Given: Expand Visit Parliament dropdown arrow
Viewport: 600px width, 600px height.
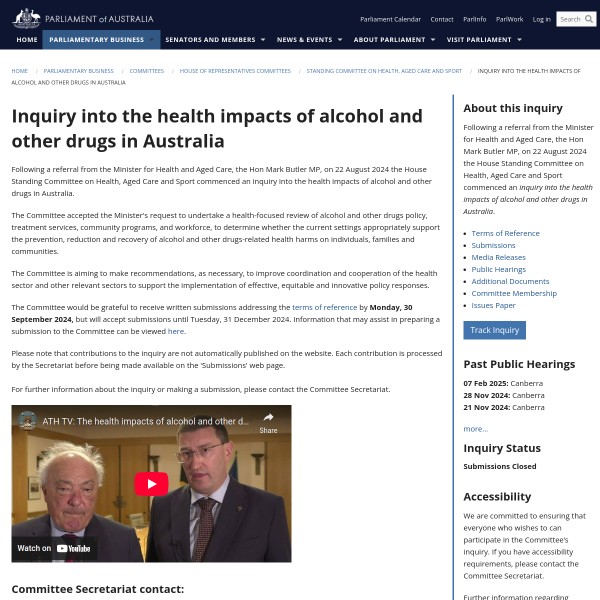Looking at the screenshot, I should point(519,40).
